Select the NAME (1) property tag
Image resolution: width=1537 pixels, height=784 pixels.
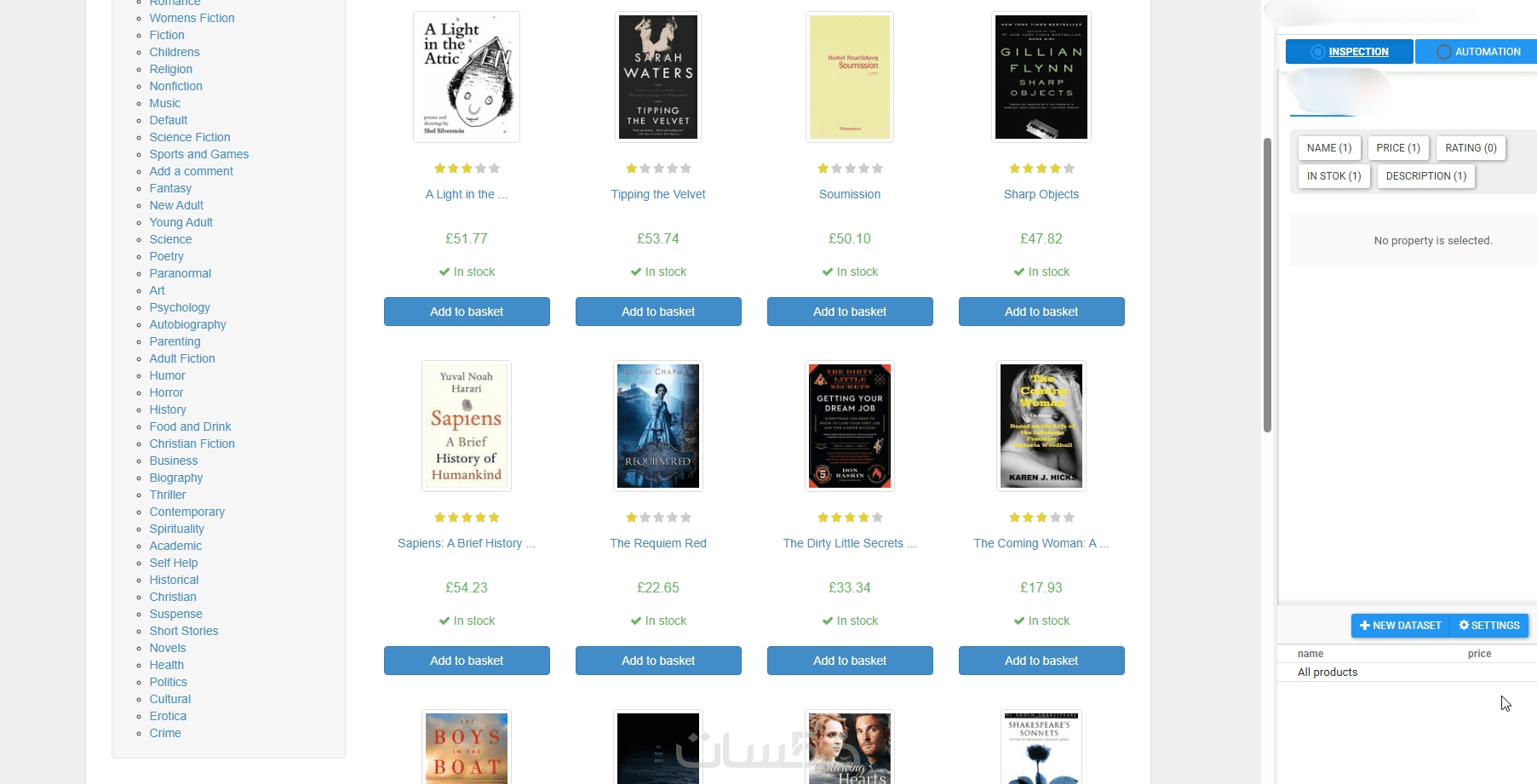coord(1329,148)
